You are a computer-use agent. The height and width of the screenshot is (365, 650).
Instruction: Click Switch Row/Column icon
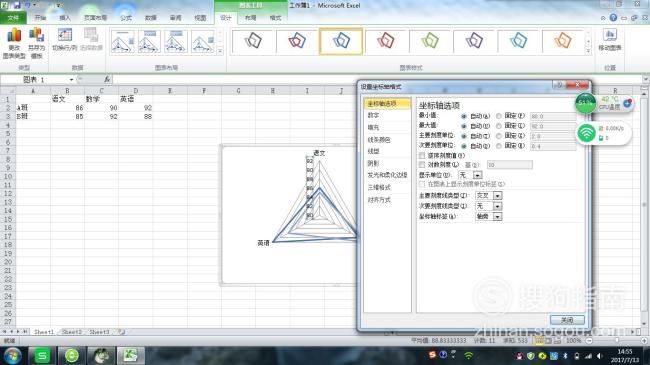(x=65, y=40)
